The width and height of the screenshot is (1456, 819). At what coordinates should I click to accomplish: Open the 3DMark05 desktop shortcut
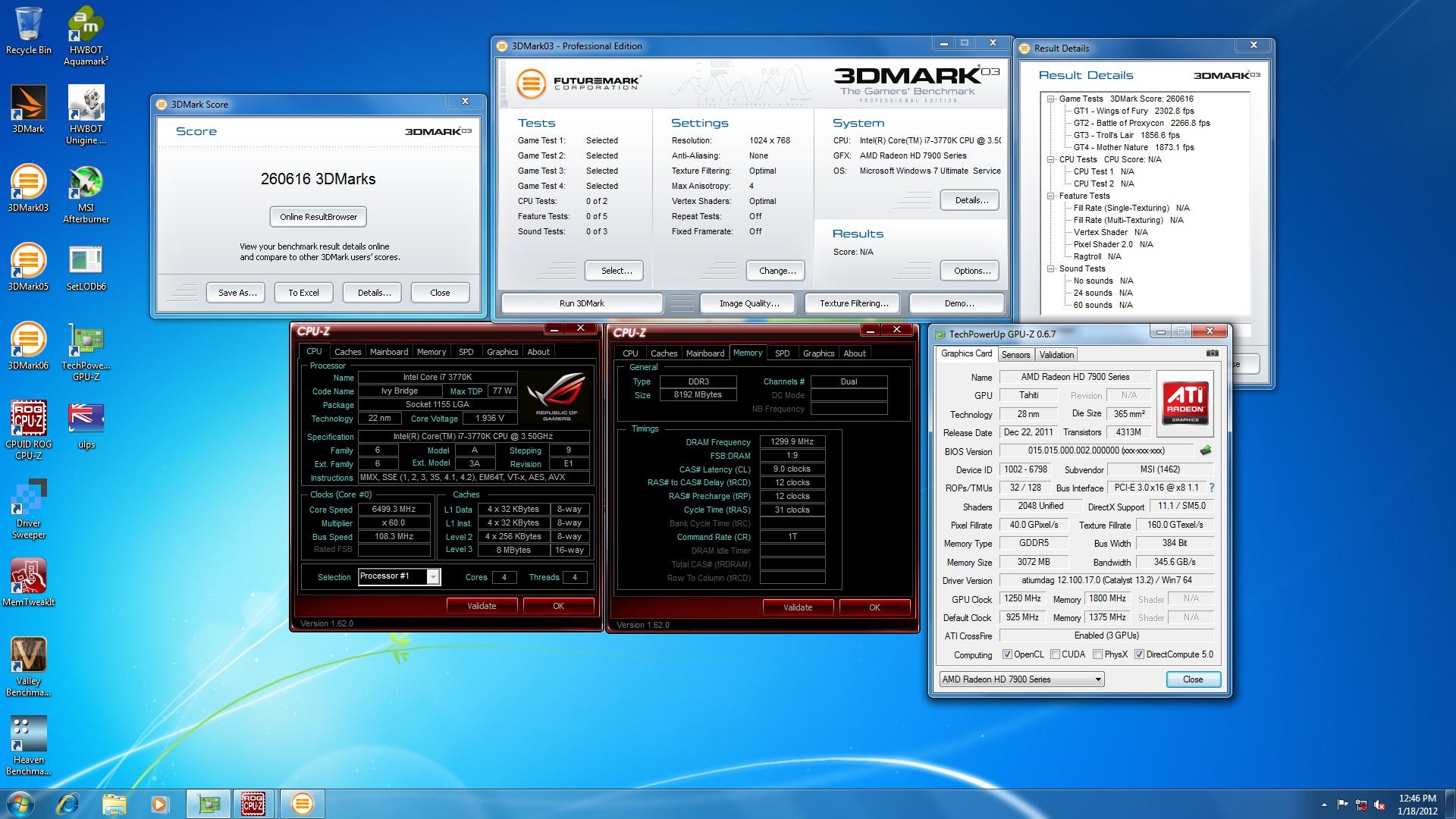click(x=29, y=268)
